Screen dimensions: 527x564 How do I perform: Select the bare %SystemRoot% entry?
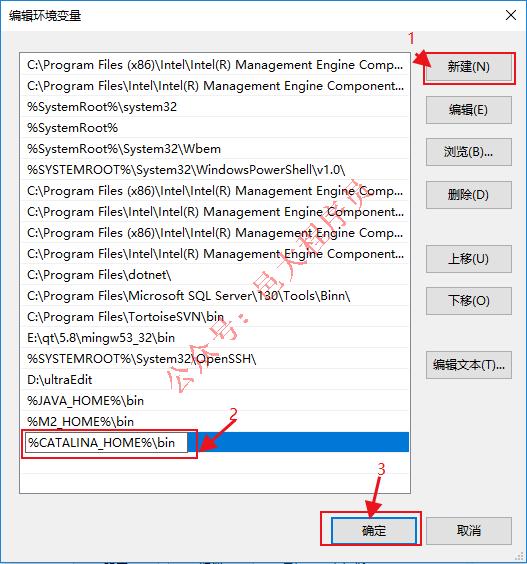click(x=215, y=128)
